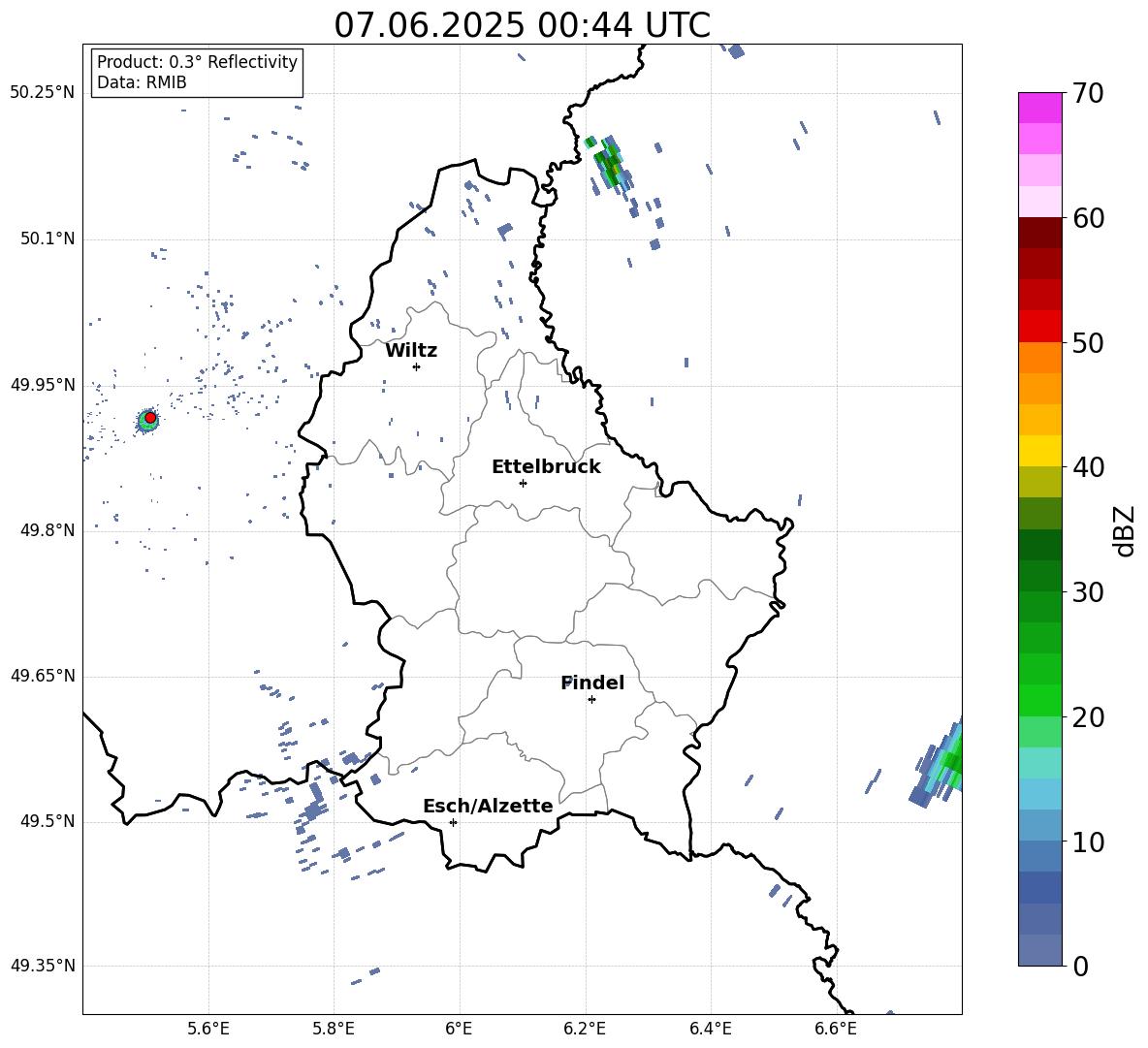Screen dimensions: 1148x1048
Task: Click the Findel station label
Action: [592, 683]
